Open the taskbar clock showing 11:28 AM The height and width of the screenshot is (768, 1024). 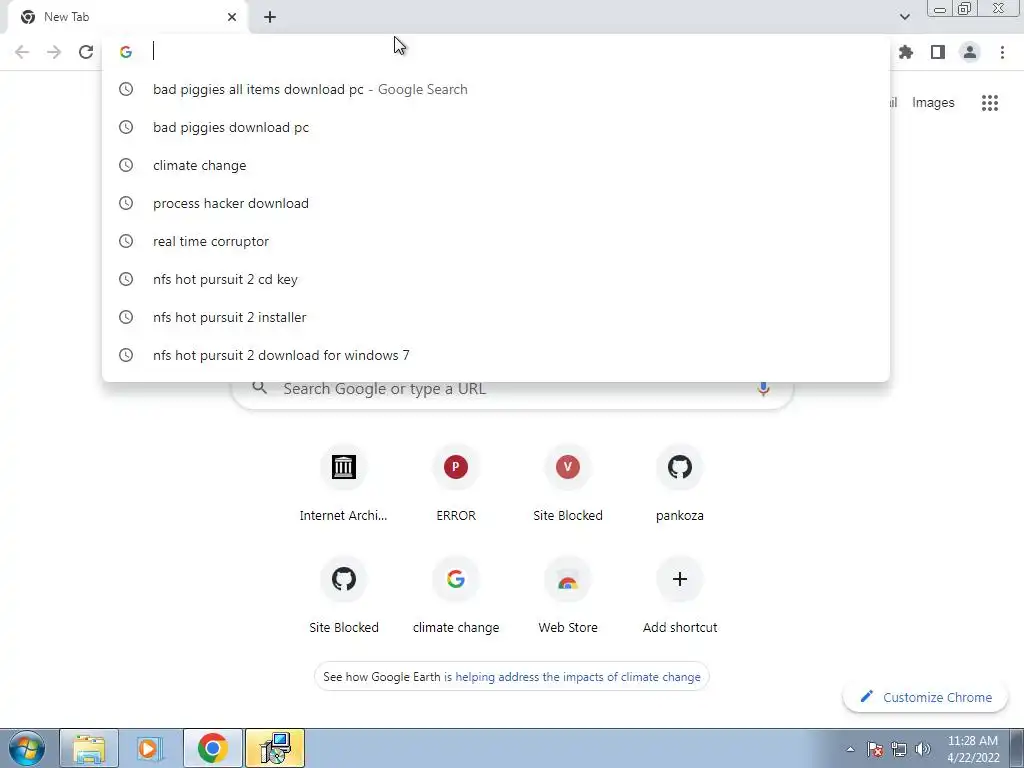[973, 749]
